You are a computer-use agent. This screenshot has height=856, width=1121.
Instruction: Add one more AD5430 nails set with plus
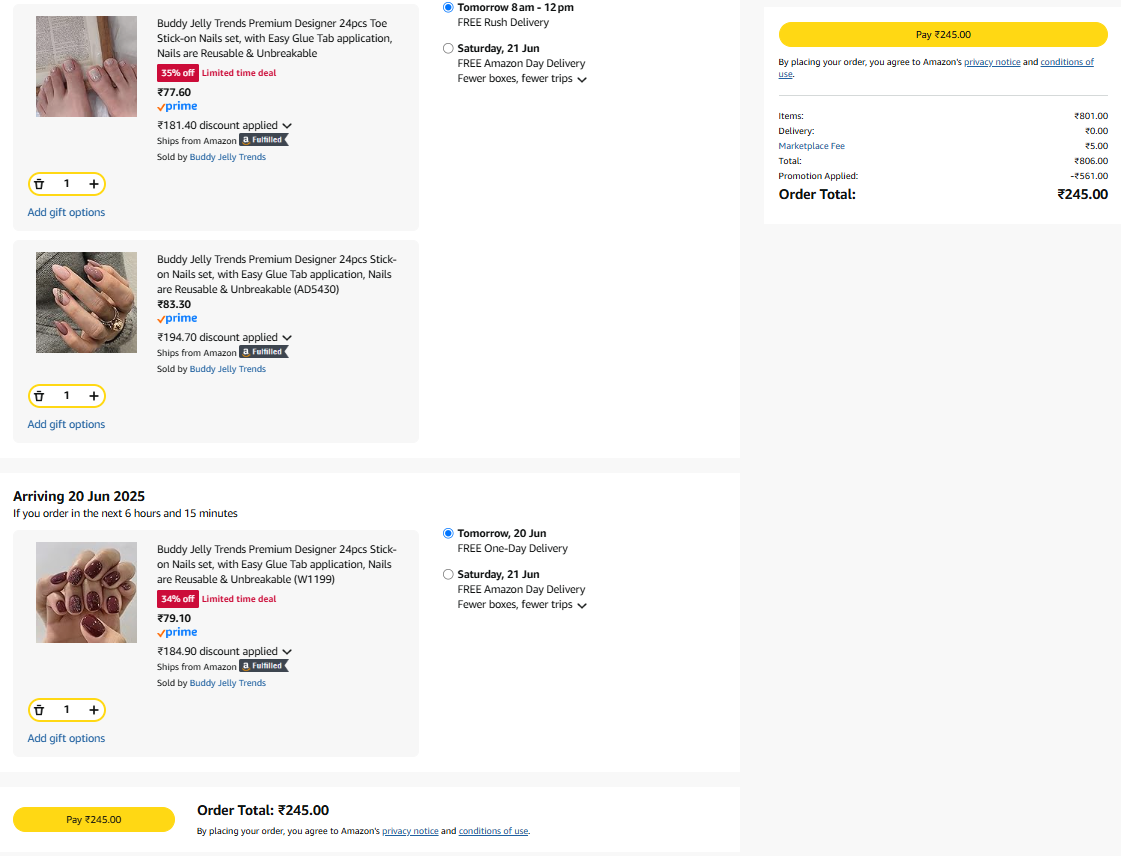pyautogui.click(x=94, y=396)
